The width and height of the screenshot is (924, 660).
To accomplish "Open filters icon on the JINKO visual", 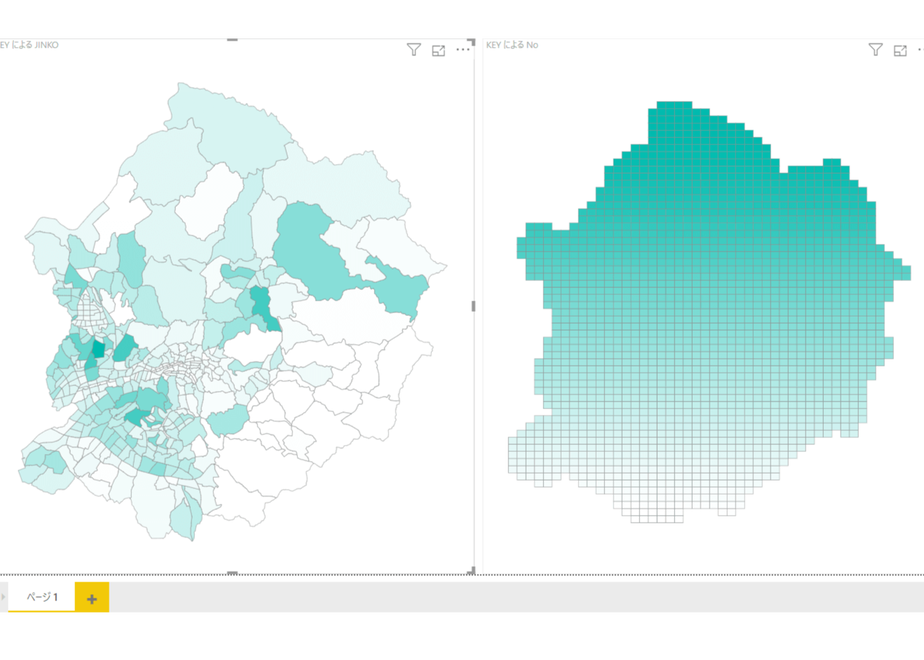I will pos(414,50).
